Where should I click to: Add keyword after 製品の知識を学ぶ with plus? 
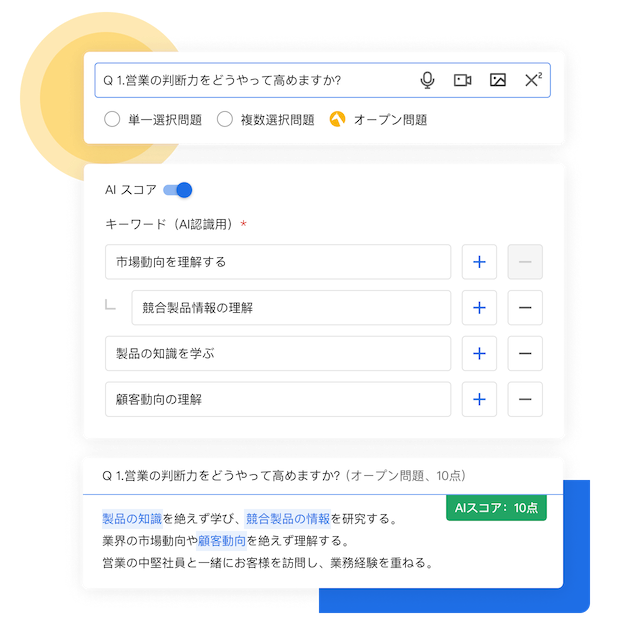[x=479, y=353]
